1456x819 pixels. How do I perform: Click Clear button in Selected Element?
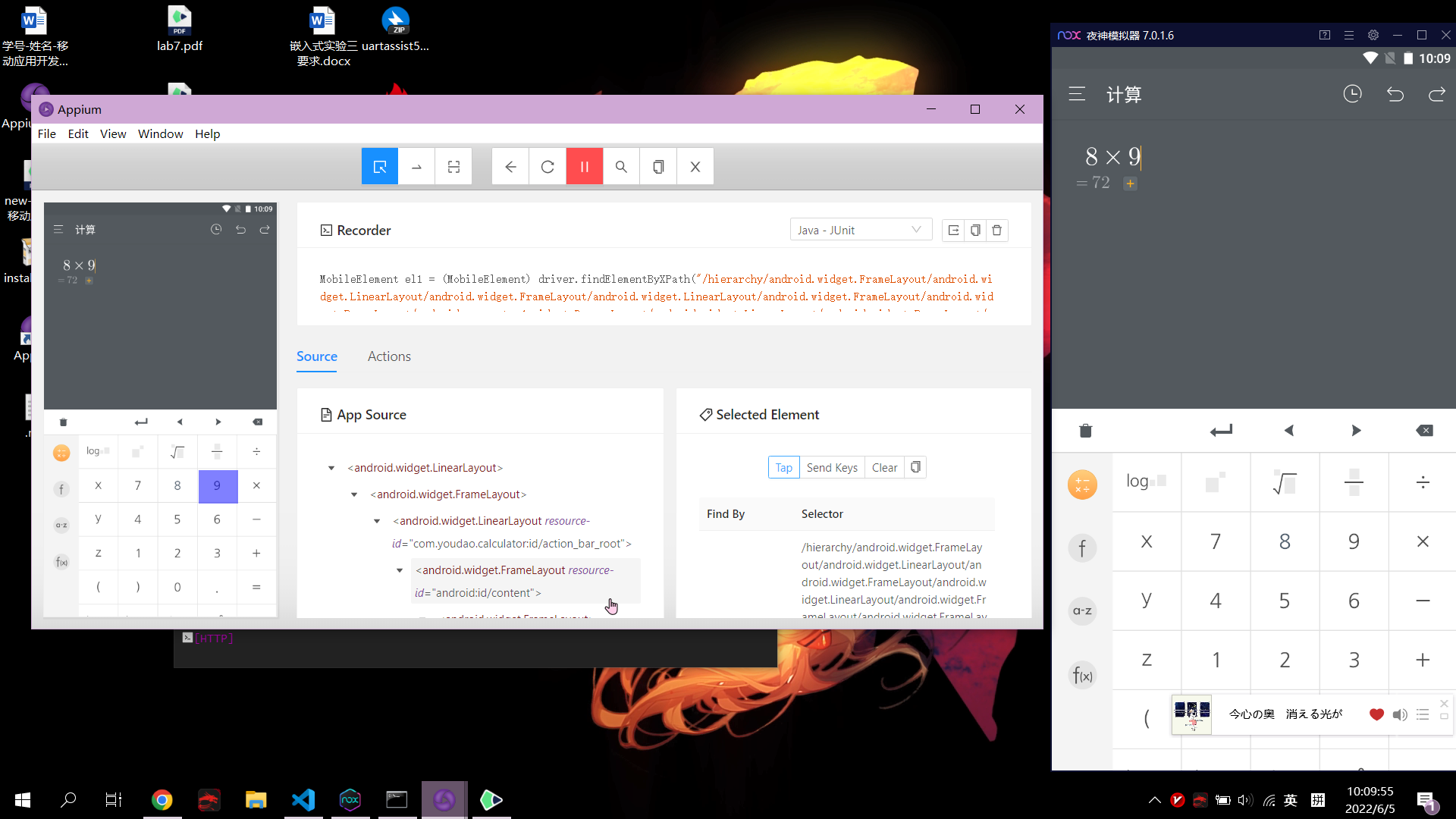click(x=884, y=468)
